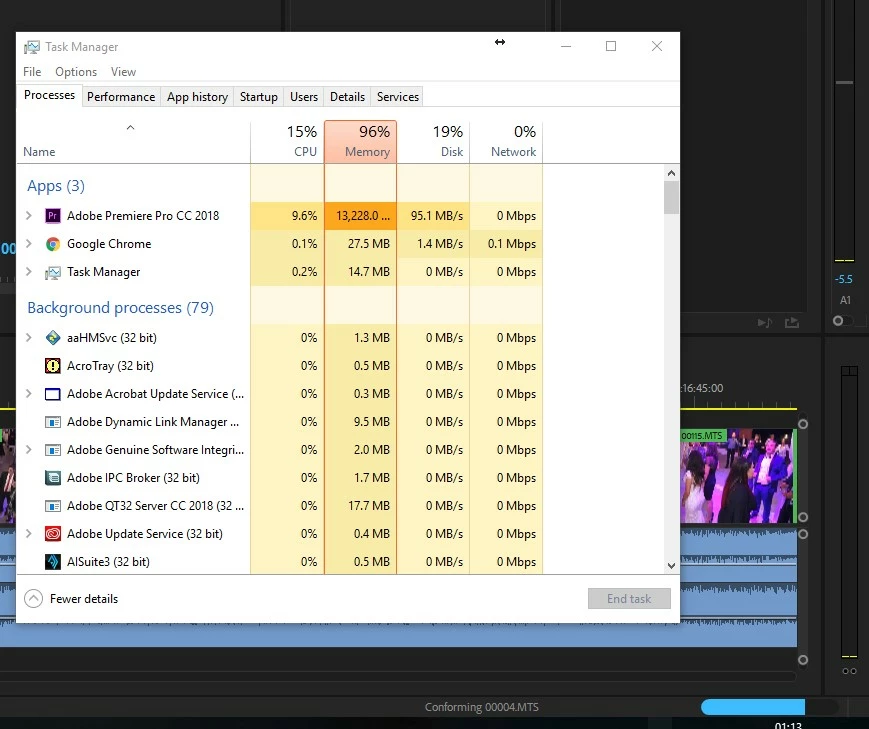
Task: Click the scroll down arrow of process list
Action: pos(671,566)
